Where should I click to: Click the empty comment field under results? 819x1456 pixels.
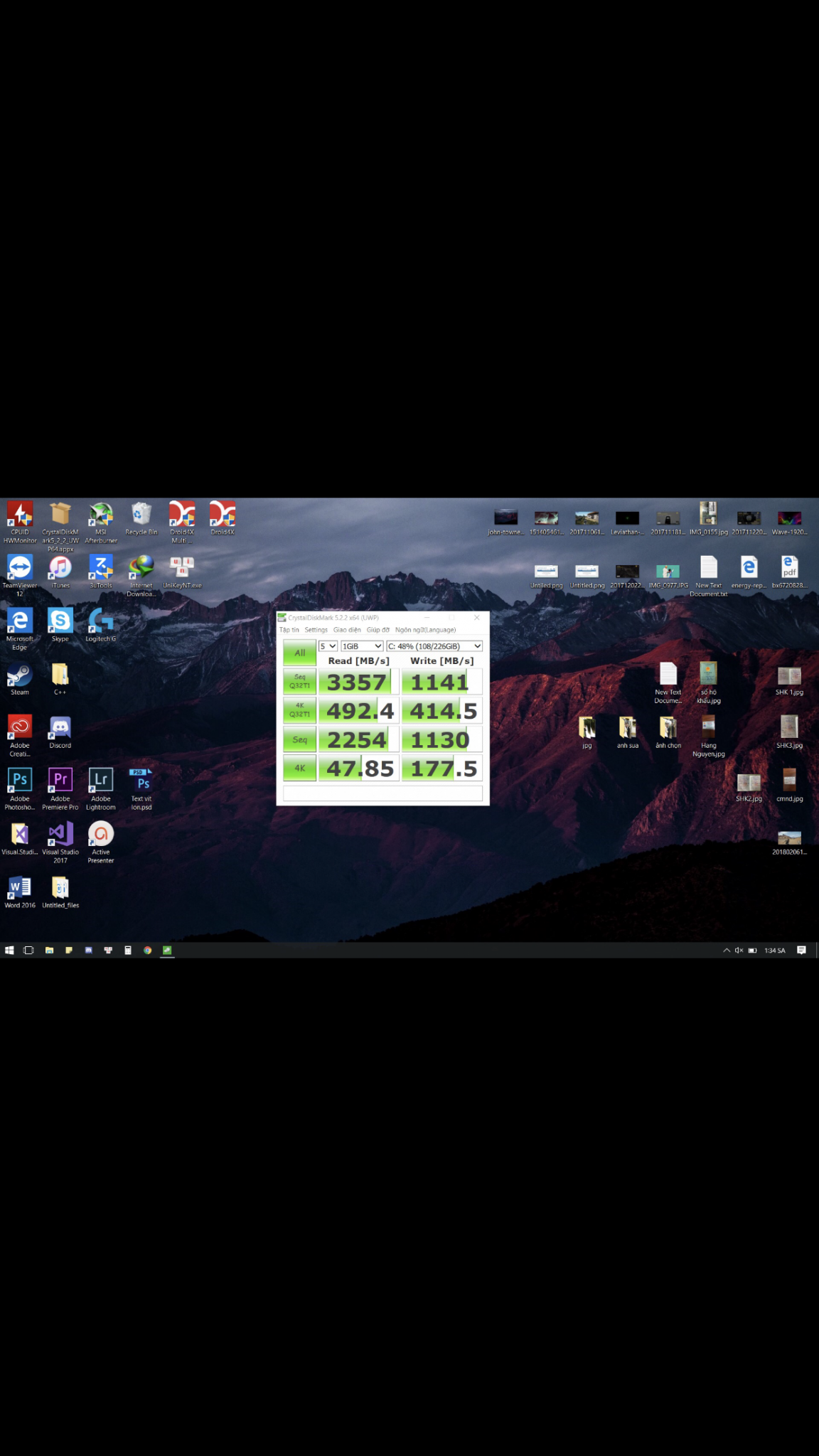pos(382,793)
